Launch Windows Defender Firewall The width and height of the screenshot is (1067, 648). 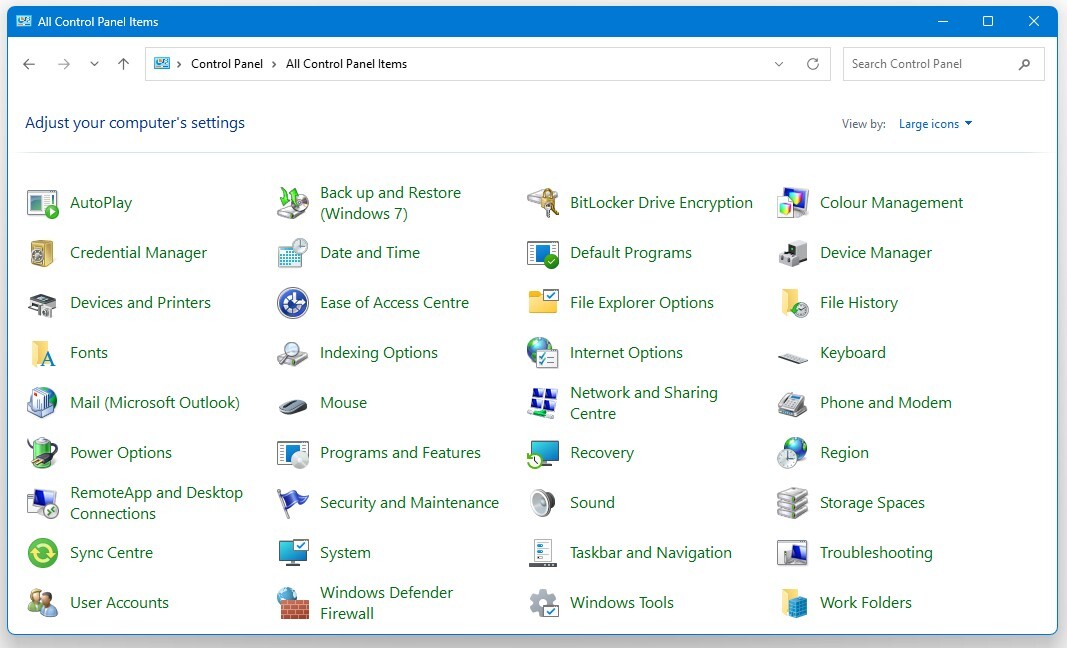(386, 602)
